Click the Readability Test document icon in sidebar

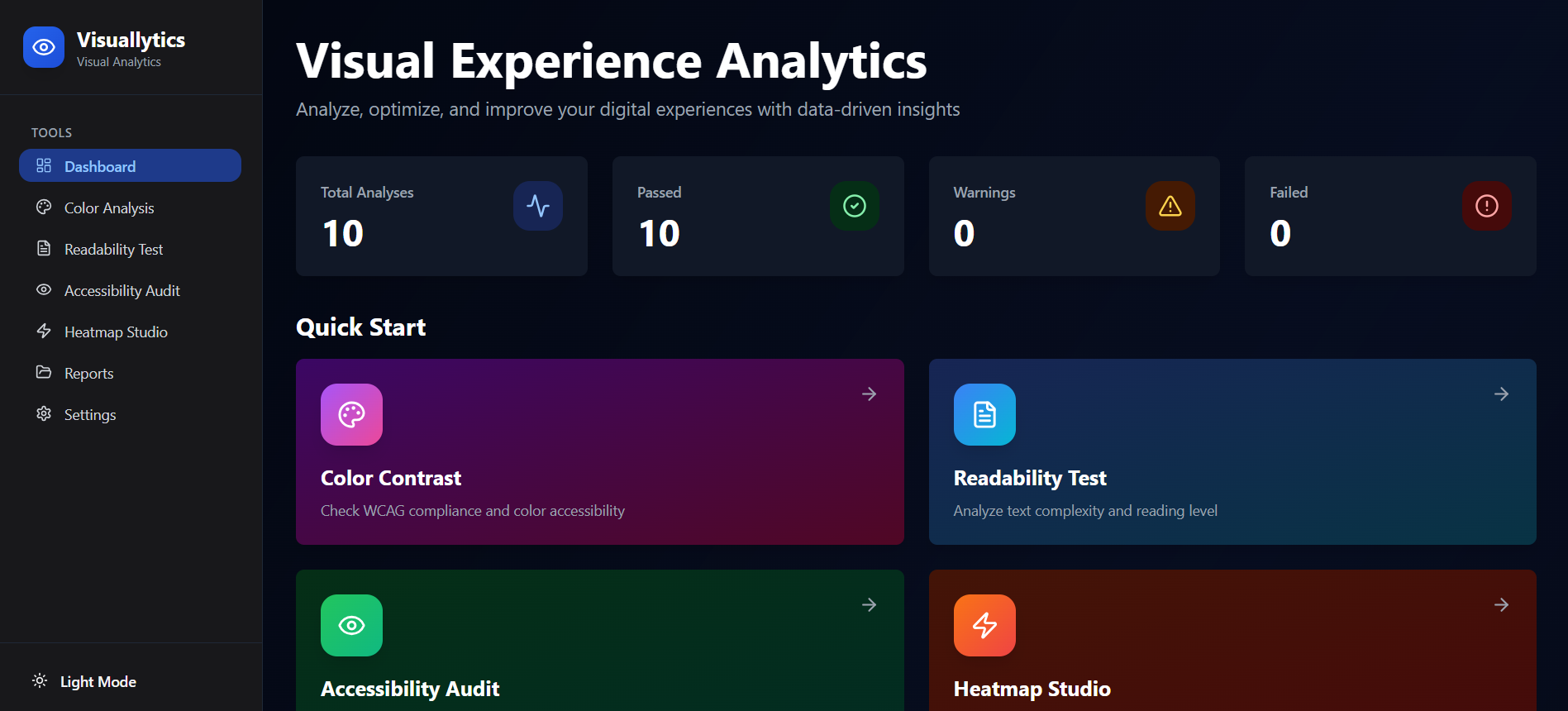[x=44, y=248]
